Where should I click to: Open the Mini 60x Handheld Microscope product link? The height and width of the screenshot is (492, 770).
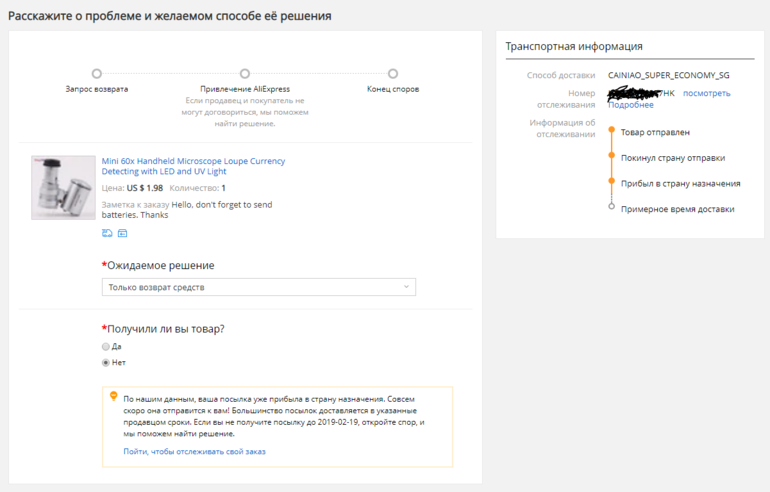click(x=193, y=166)
